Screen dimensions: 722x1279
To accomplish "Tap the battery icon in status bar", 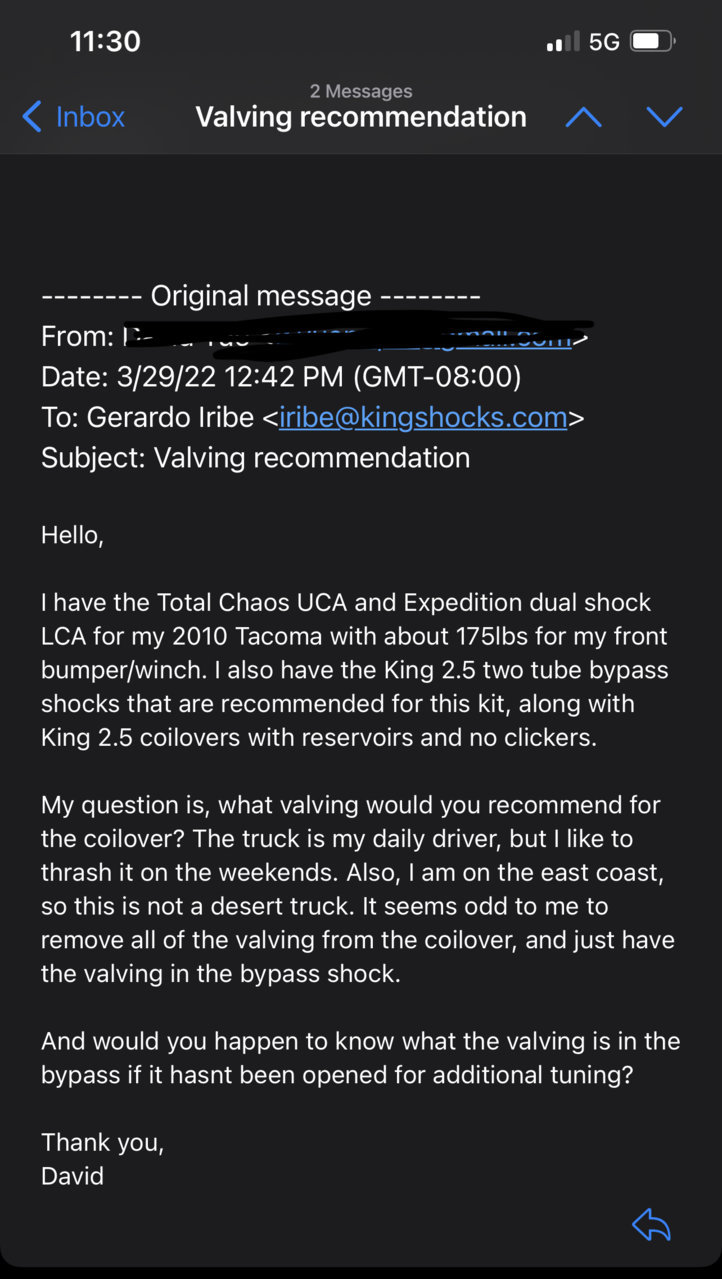I will click(x=654, y=42).
